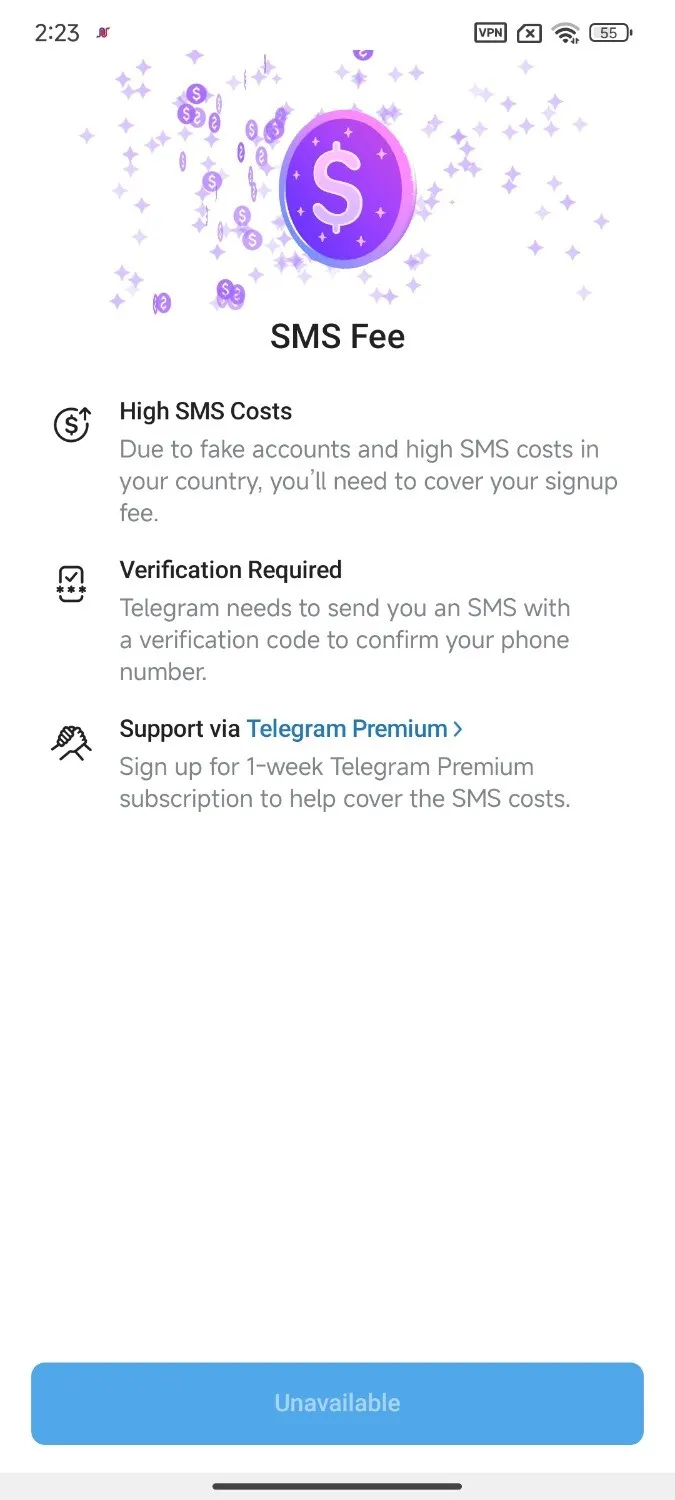Open the Telegram Premium link
Image resolution: width=675 pixels, height=1500 pixels.
coord(347,729)
